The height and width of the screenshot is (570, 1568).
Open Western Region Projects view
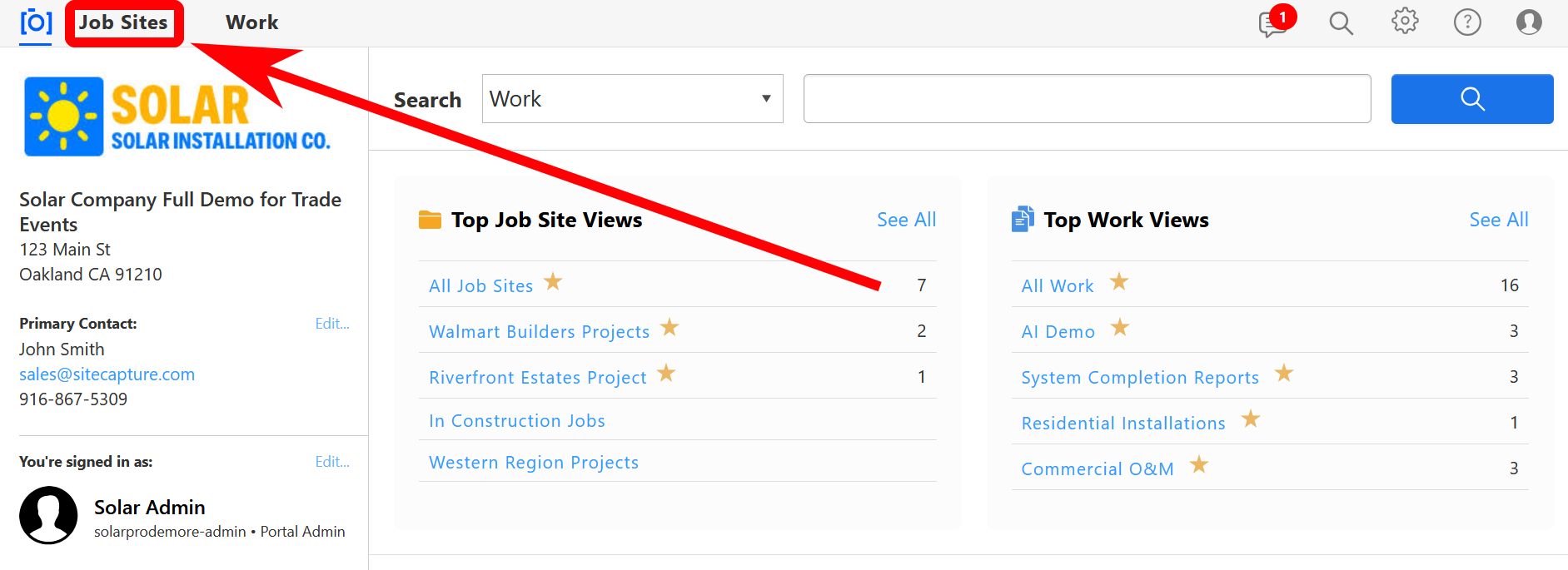click(534, 463)
